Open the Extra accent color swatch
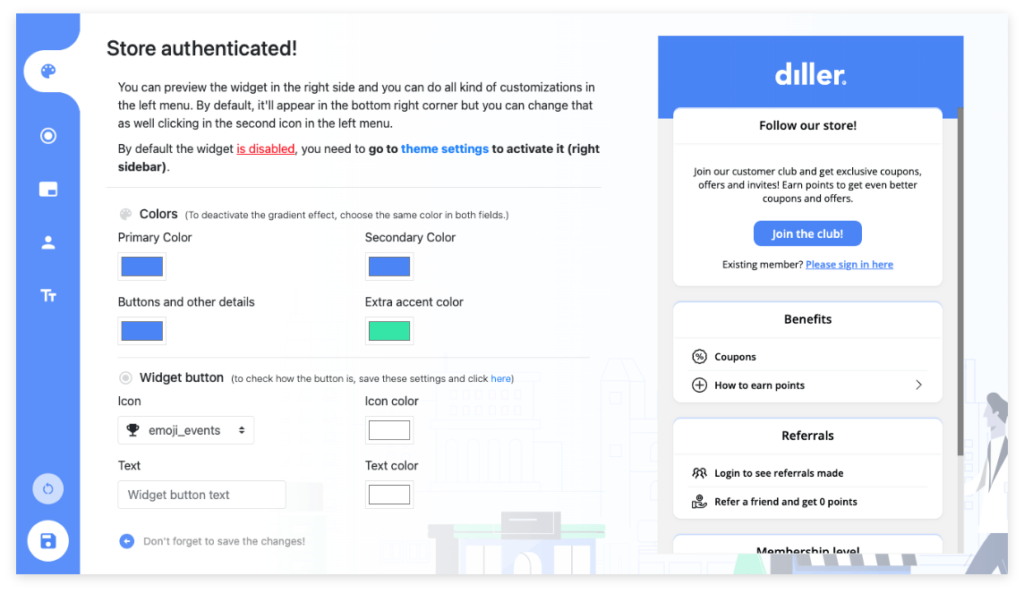 coord(388,330)
